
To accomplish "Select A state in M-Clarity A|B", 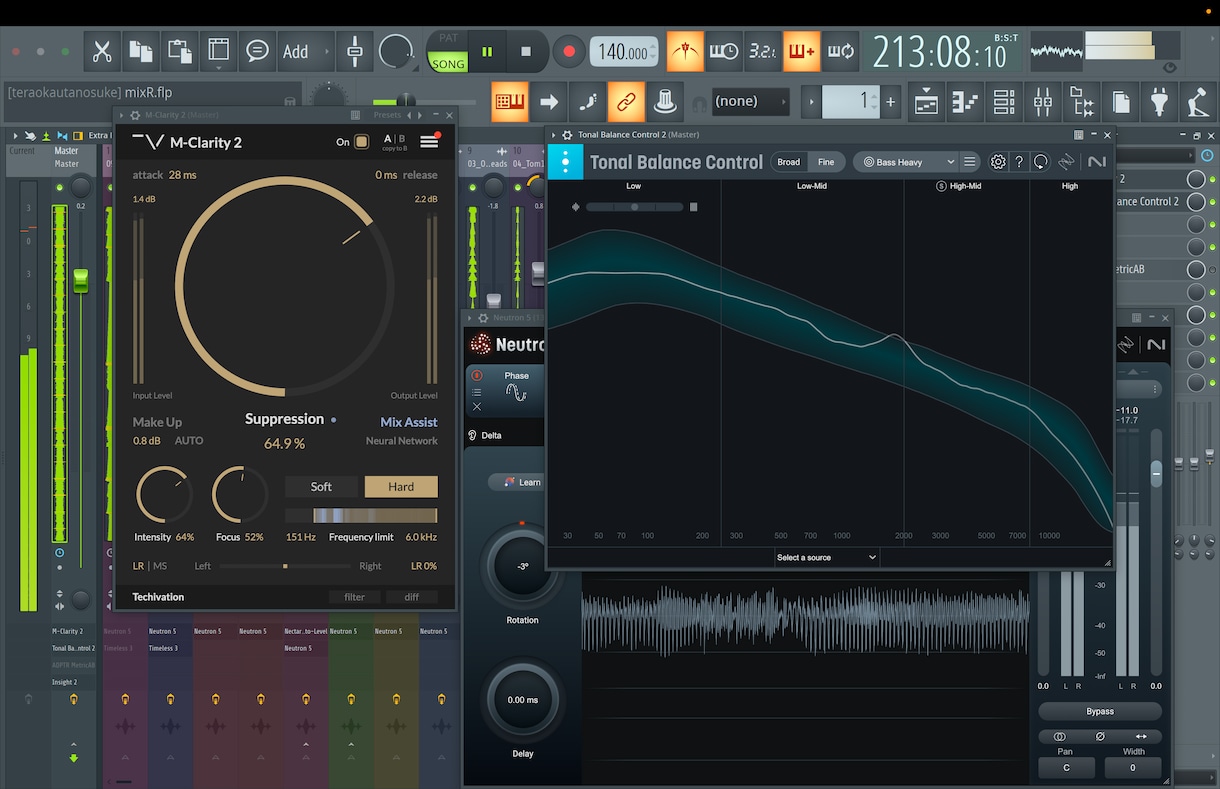I will (388, 138).
